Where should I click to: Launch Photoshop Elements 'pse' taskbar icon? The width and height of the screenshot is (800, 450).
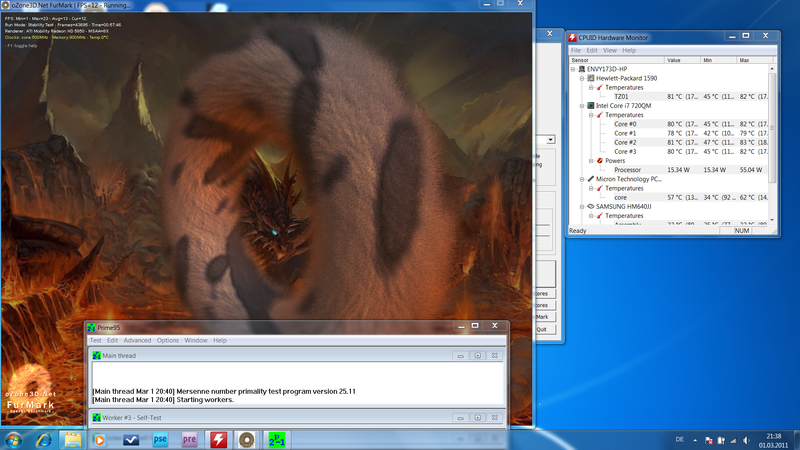[x=160, y=439]
